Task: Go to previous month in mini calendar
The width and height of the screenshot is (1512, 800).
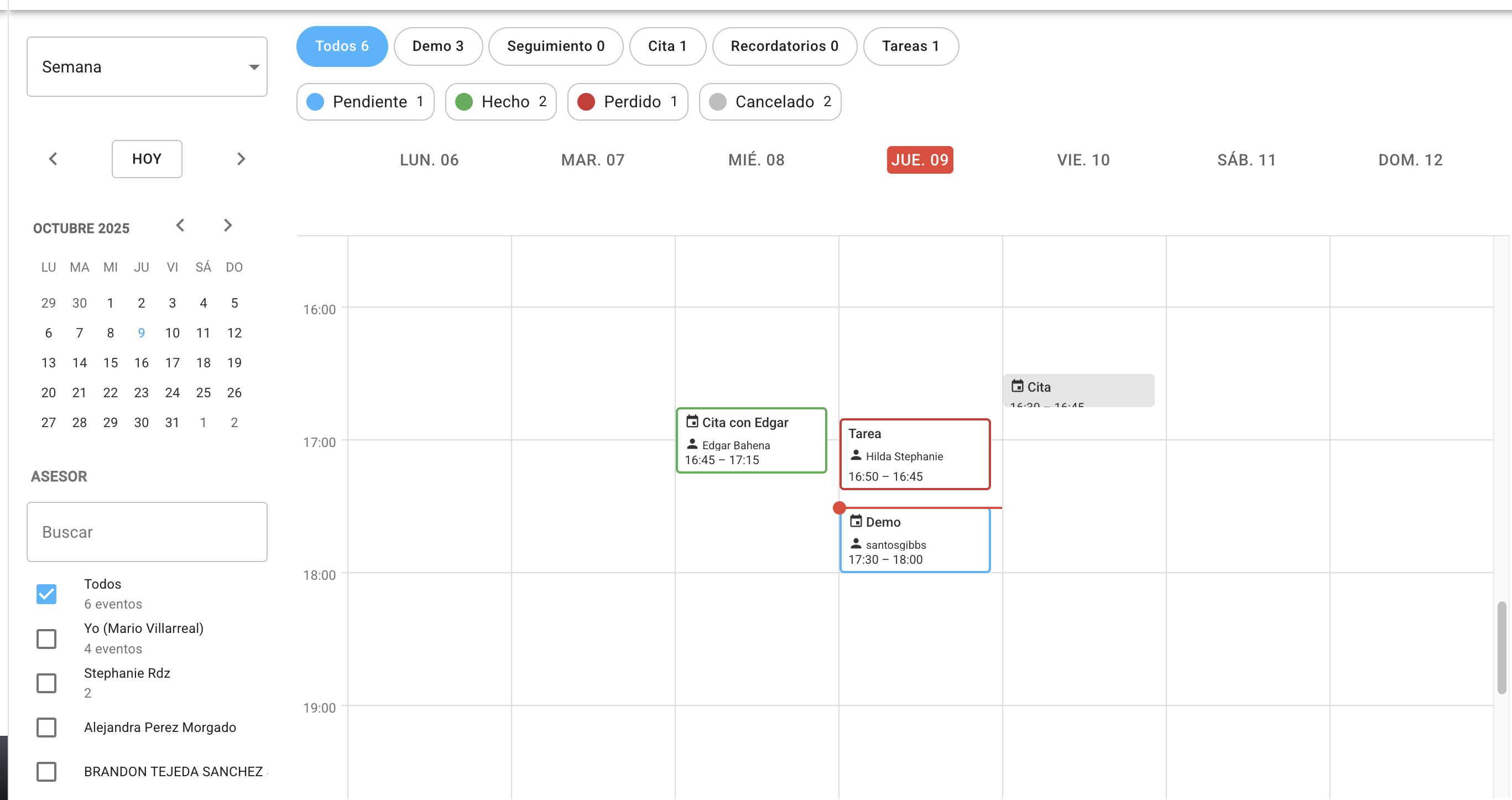Action: 180,226
